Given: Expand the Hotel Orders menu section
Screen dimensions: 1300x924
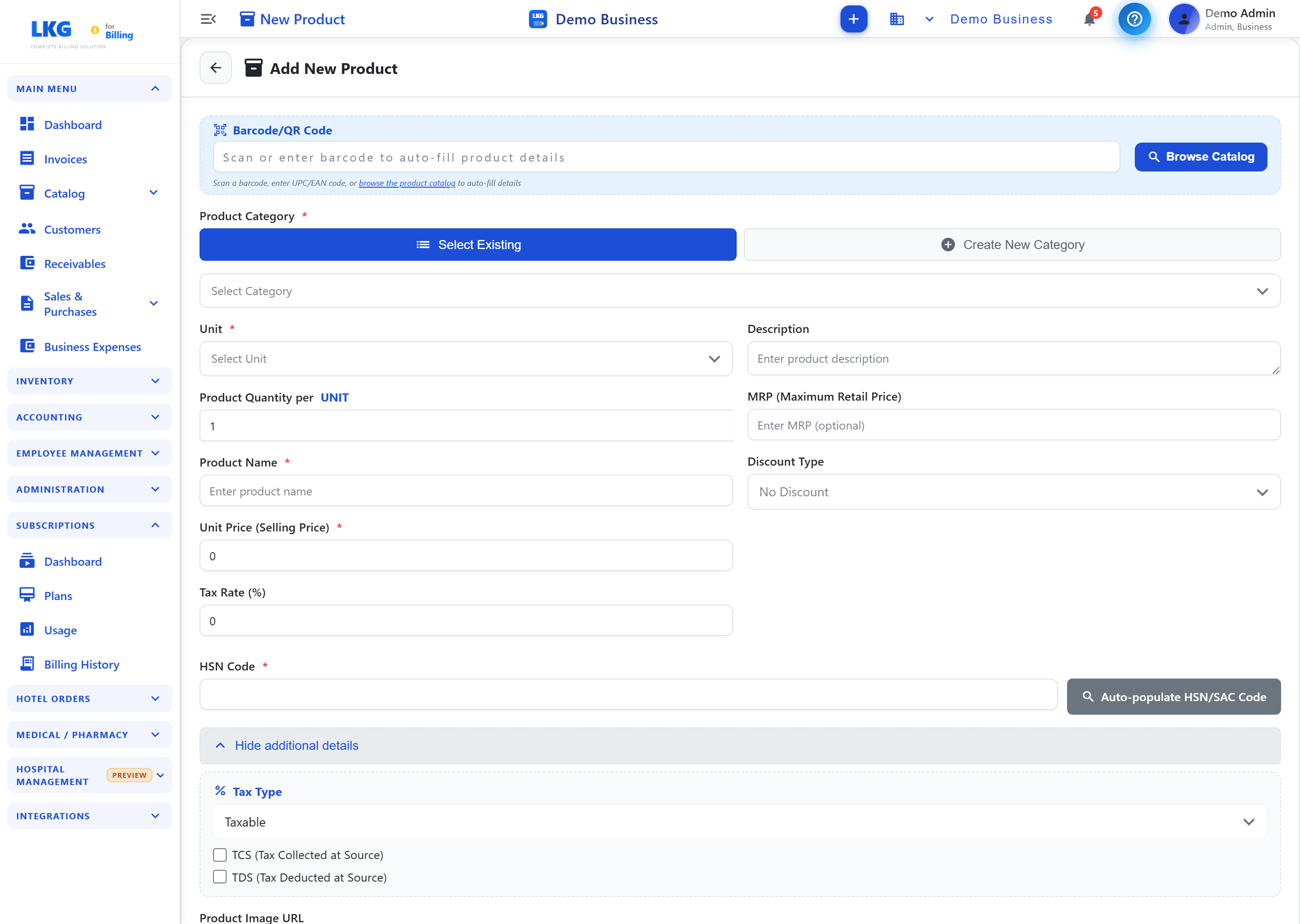Looking at the screenshot, I should tap(89, 699).
